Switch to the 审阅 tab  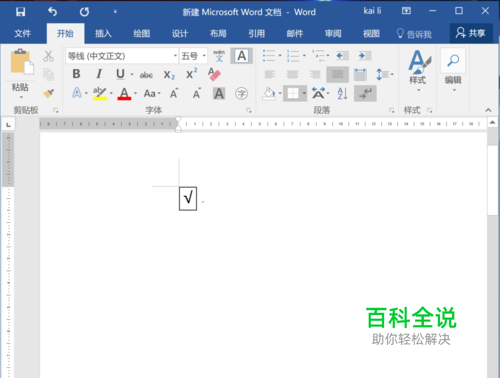(x=333, y=33)
